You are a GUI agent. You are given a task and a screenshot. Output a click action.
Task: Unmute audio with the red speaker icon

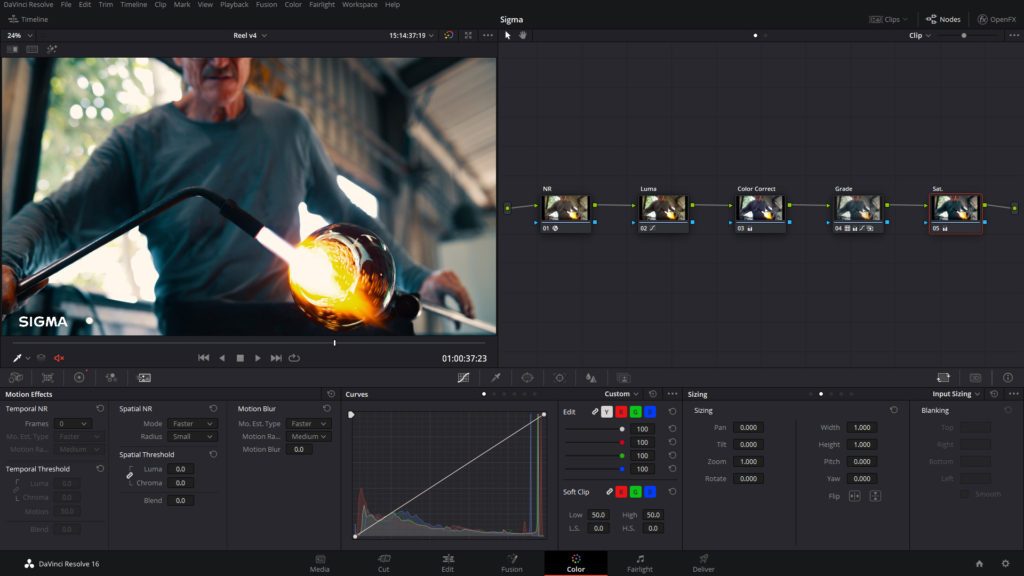pos(59,358)
